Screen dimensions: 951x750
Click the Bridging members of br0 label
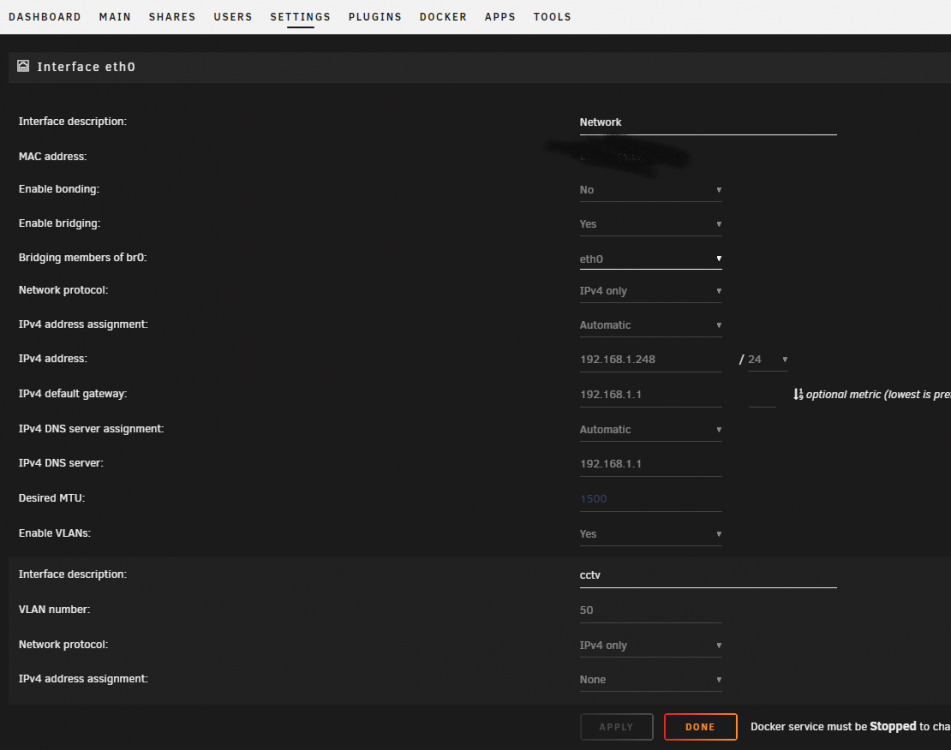[82, 258]
